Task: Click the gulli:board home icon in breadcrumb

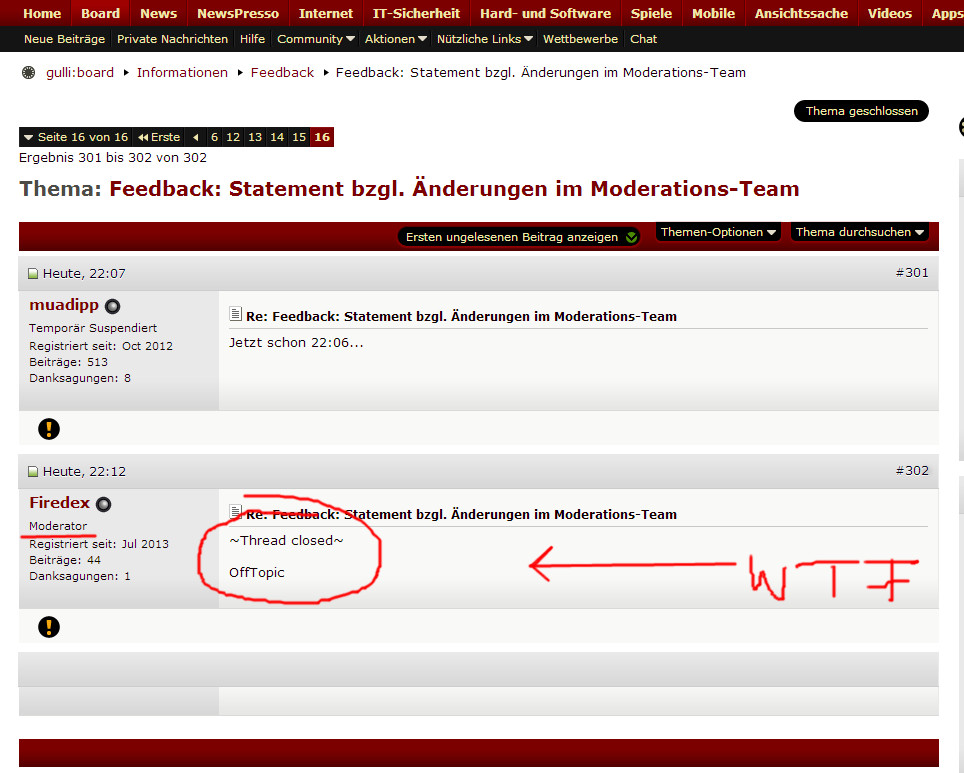Action: 28,73
